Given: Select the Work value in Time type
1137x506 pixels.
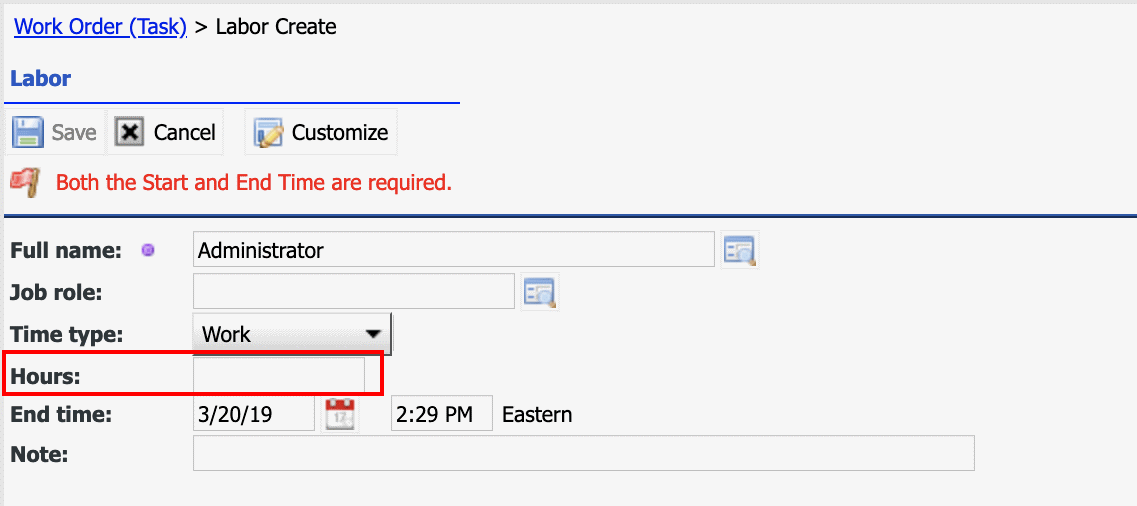Looking at the screenshot, I should pyautogui.click(x=226, y=334).
